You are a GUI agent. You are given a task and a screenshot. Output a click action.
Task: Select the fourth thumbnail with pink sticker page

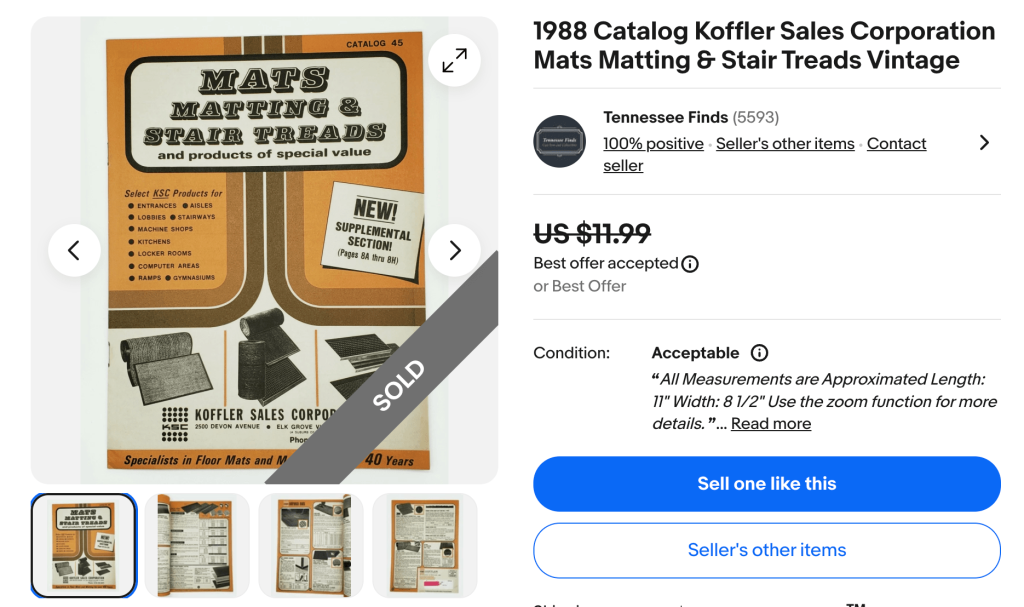[x=424, y=545]
